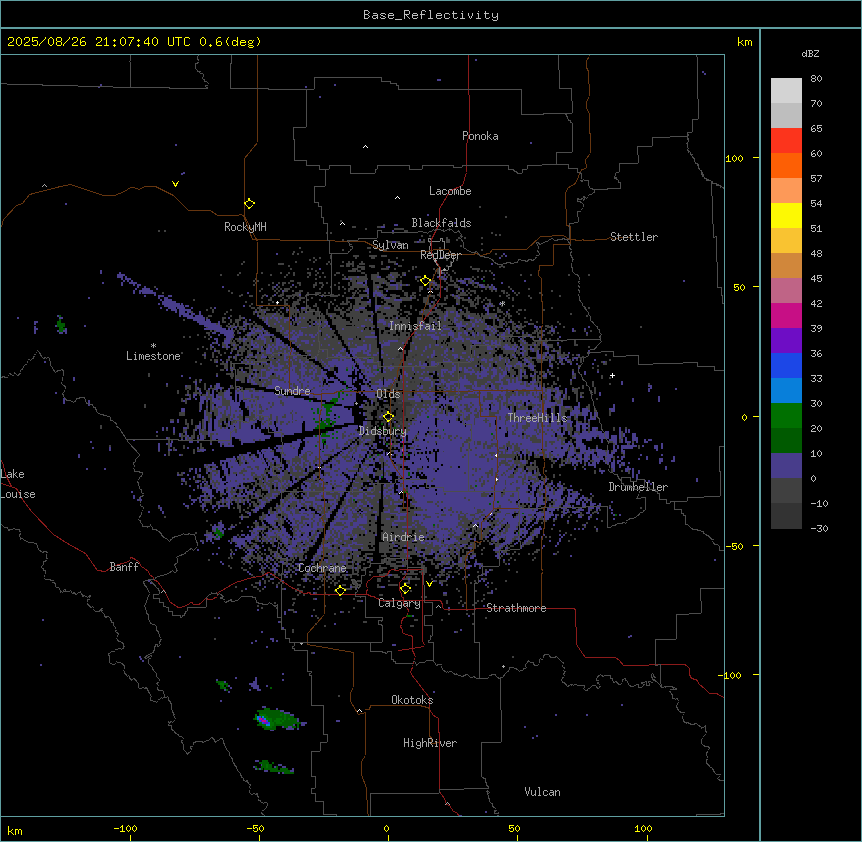Click the Strathmore label
Image resolution: width=862 pixels, height=842 pixels.
coord(516,608)
